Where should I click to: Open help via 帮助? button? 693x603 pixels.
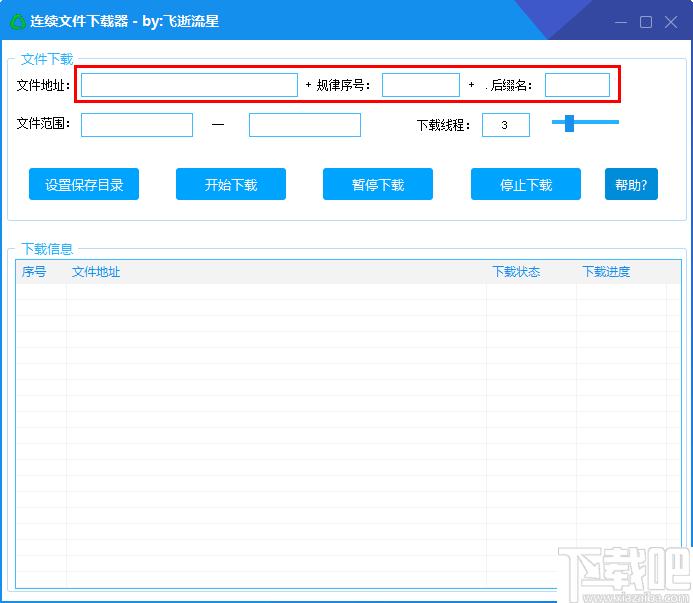pos(631,184)
